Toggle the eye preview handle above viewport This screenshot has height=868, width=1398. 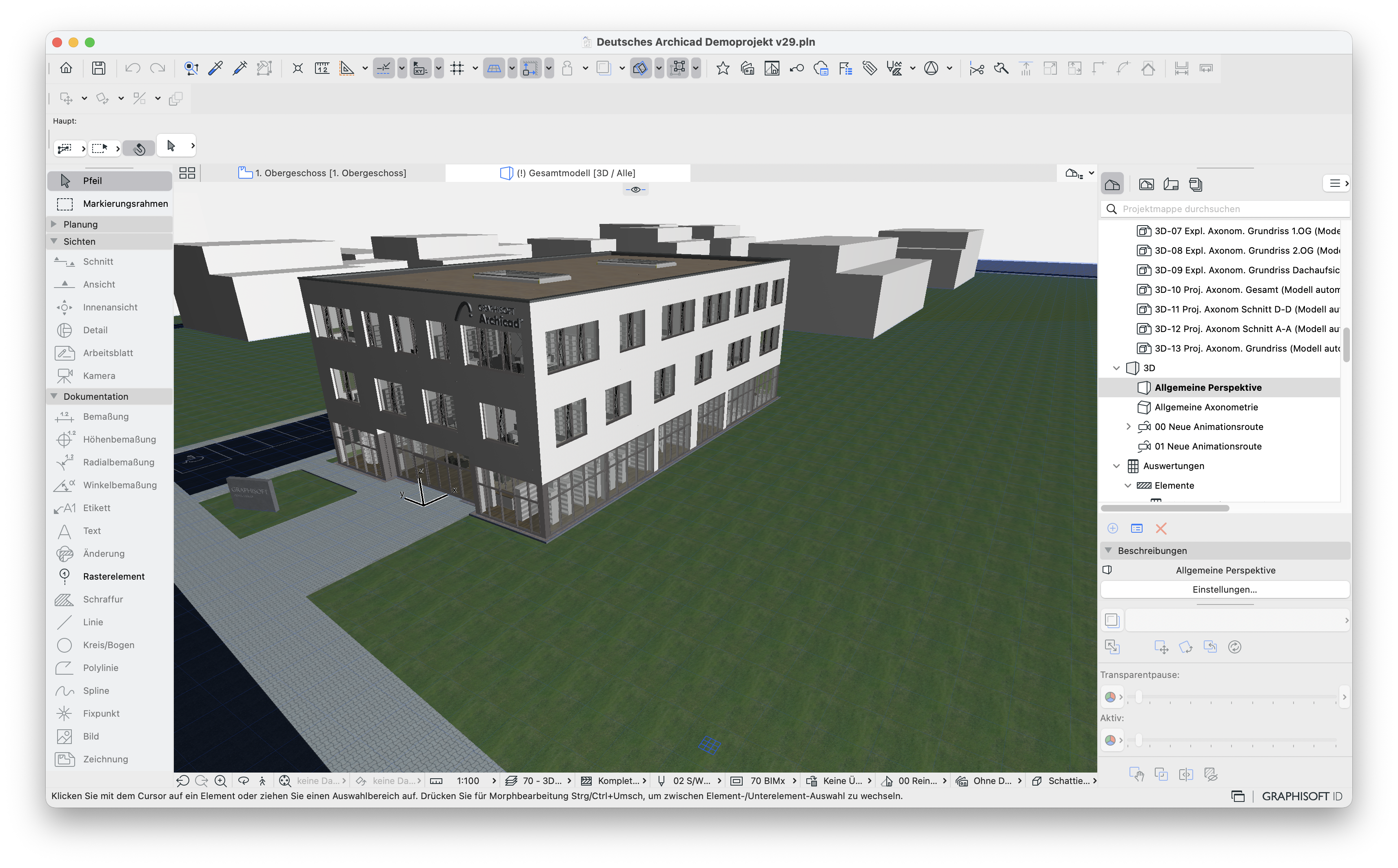[636, 189]
